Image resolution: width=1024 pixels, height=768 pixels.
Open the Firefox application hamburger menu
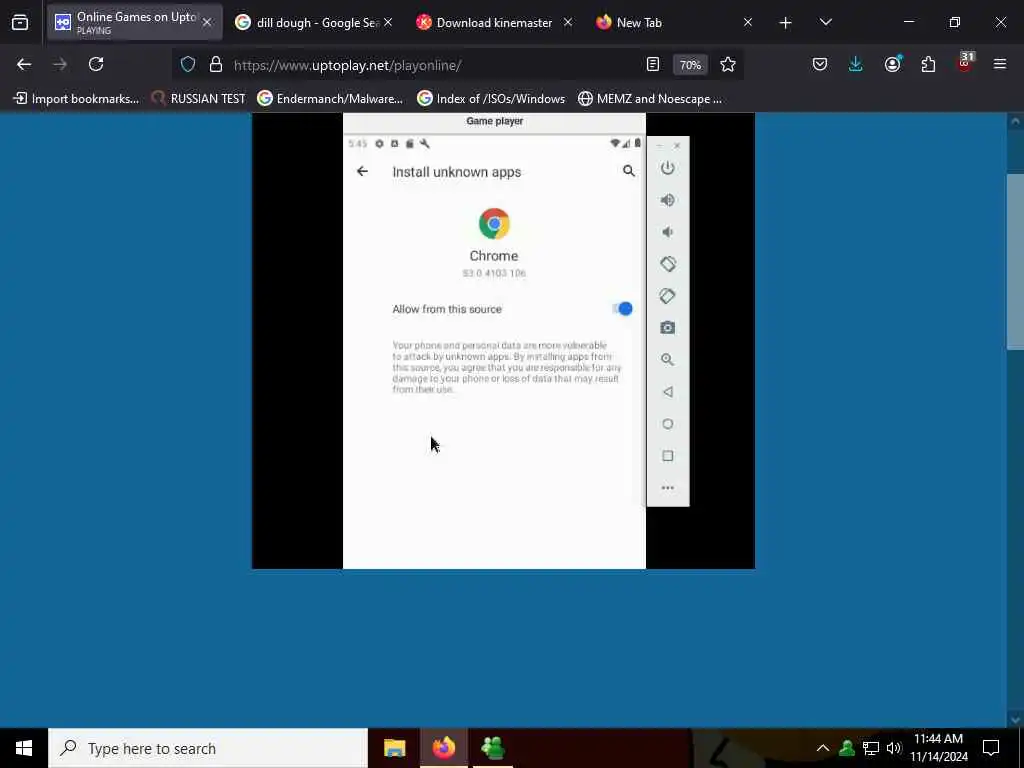click(1000, 65)
